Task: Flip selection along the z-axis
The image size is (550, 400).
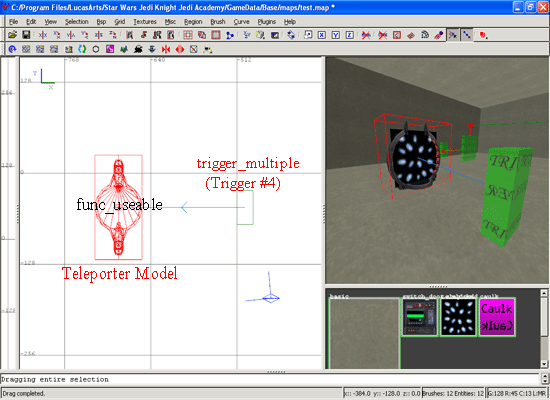Action: tap(99, 35)
